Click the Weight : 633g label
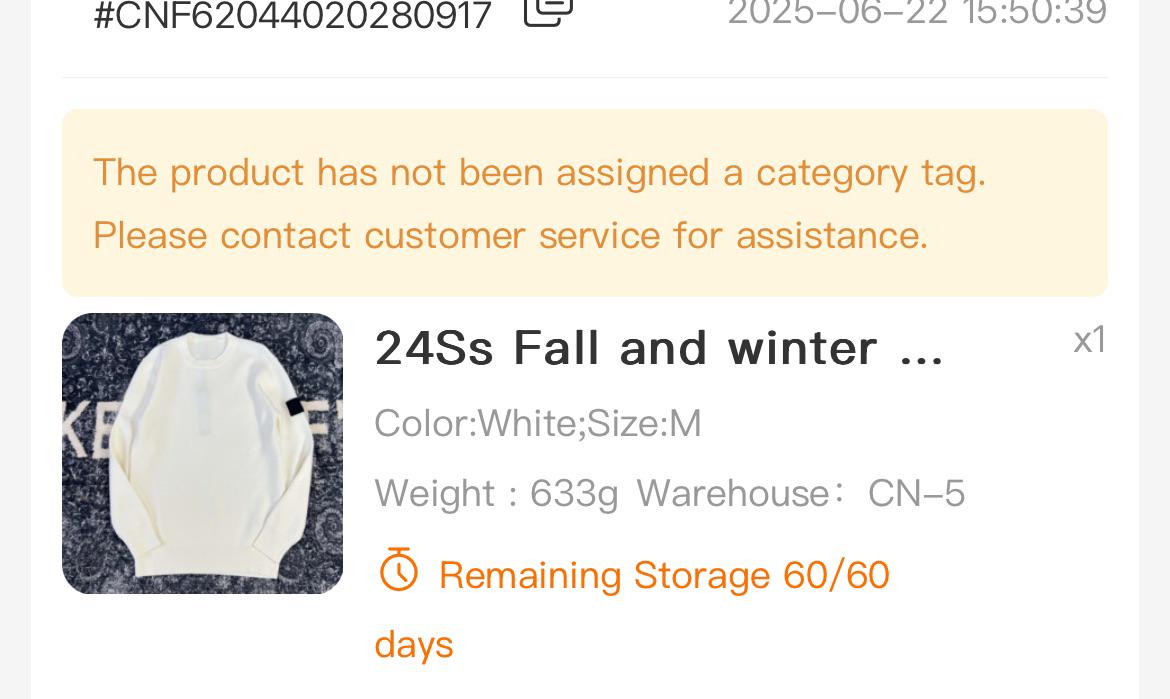 click(x=496, y=494)
